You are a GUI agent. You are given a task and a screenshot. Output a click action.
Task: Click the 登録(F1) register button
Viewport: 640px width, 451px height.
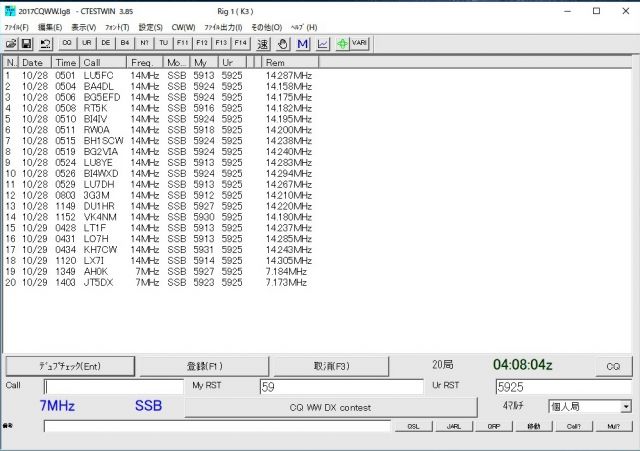click(x=204, y=366)
